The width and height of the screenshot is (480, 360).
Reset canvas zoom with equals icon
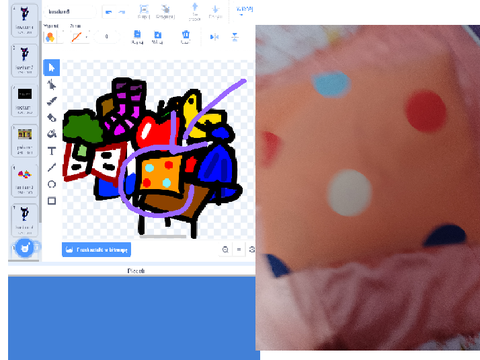point(239,249)
